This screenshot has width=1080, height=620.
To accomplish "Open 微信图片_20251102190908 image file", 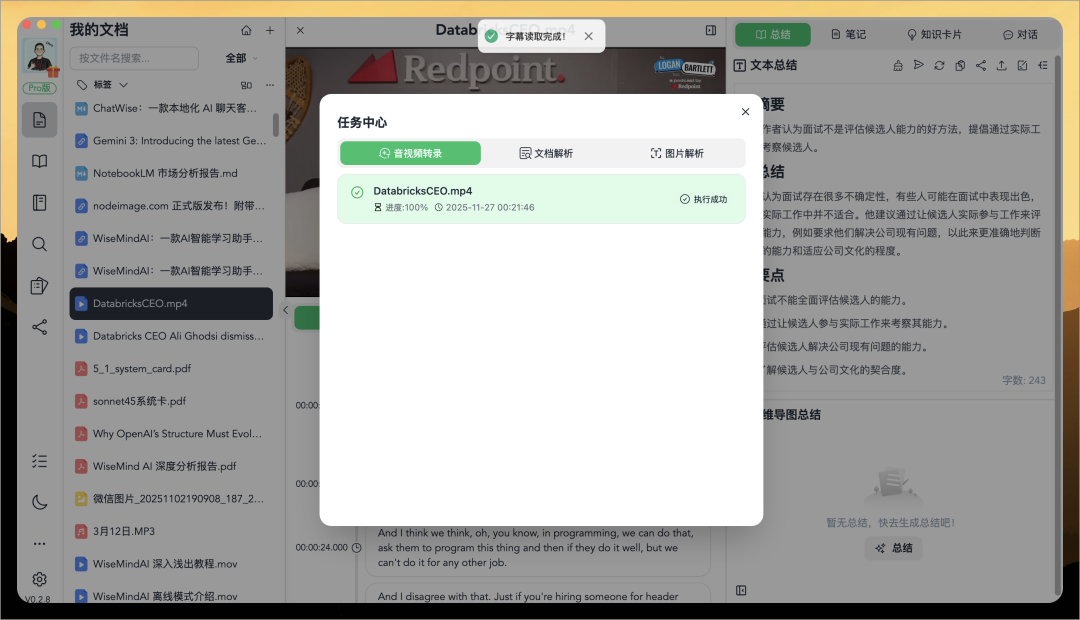I will coord(171,499).
